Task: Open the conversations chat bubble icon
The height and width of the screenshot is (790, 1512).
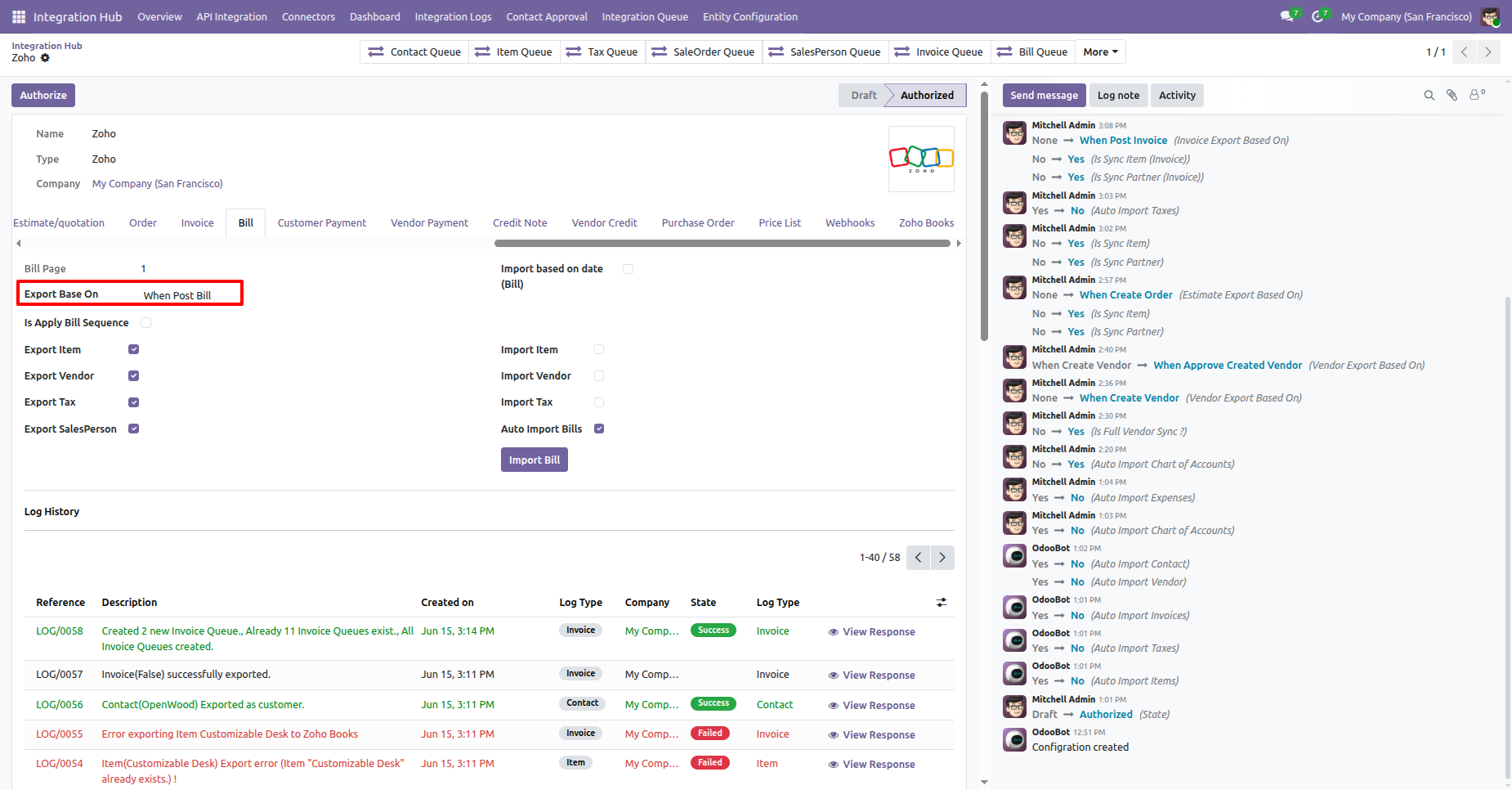Action: click(x=1289, y=16)
